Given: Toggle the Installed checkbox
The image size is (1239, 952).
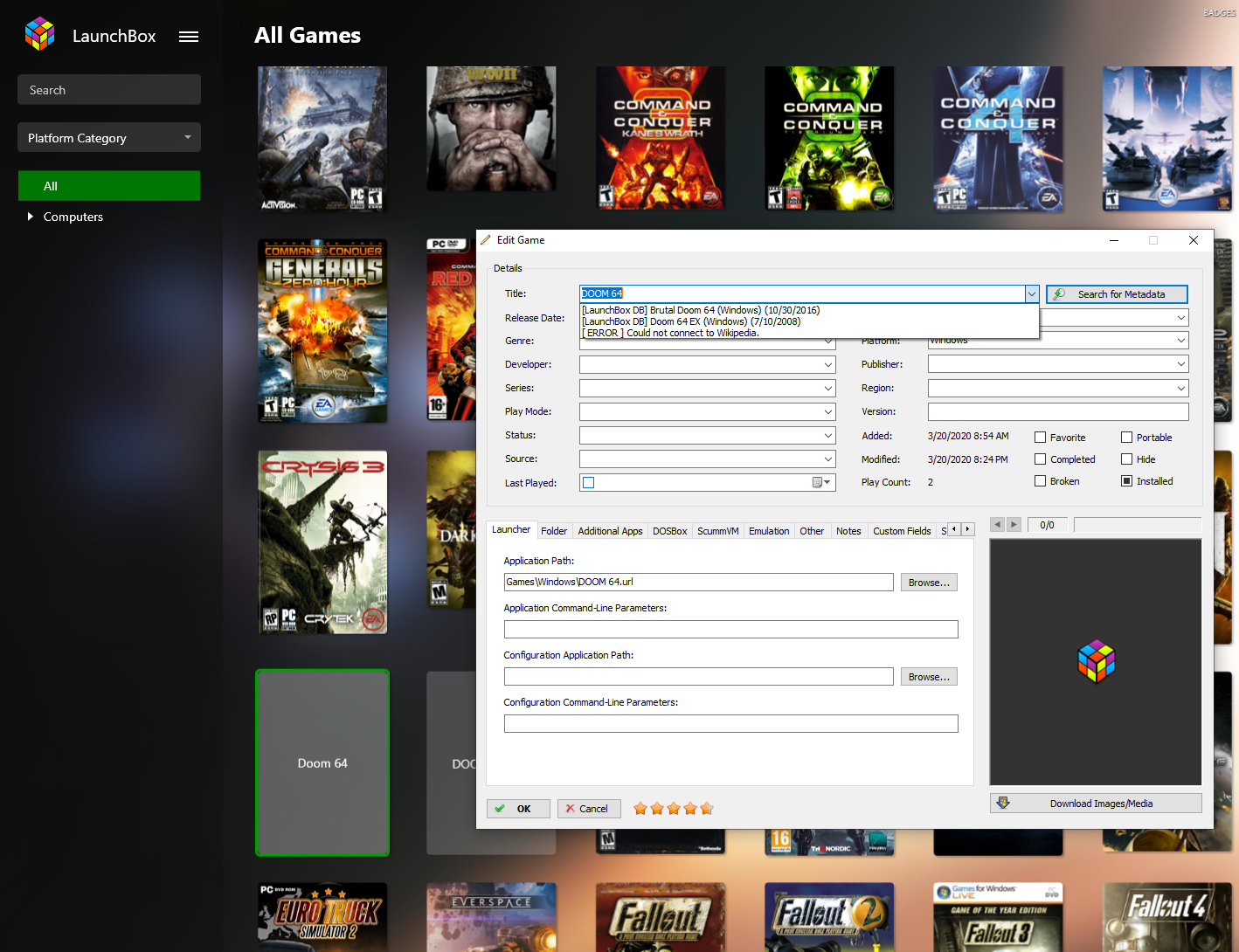Looking at the screenshot, I should tap(1126, 481).
